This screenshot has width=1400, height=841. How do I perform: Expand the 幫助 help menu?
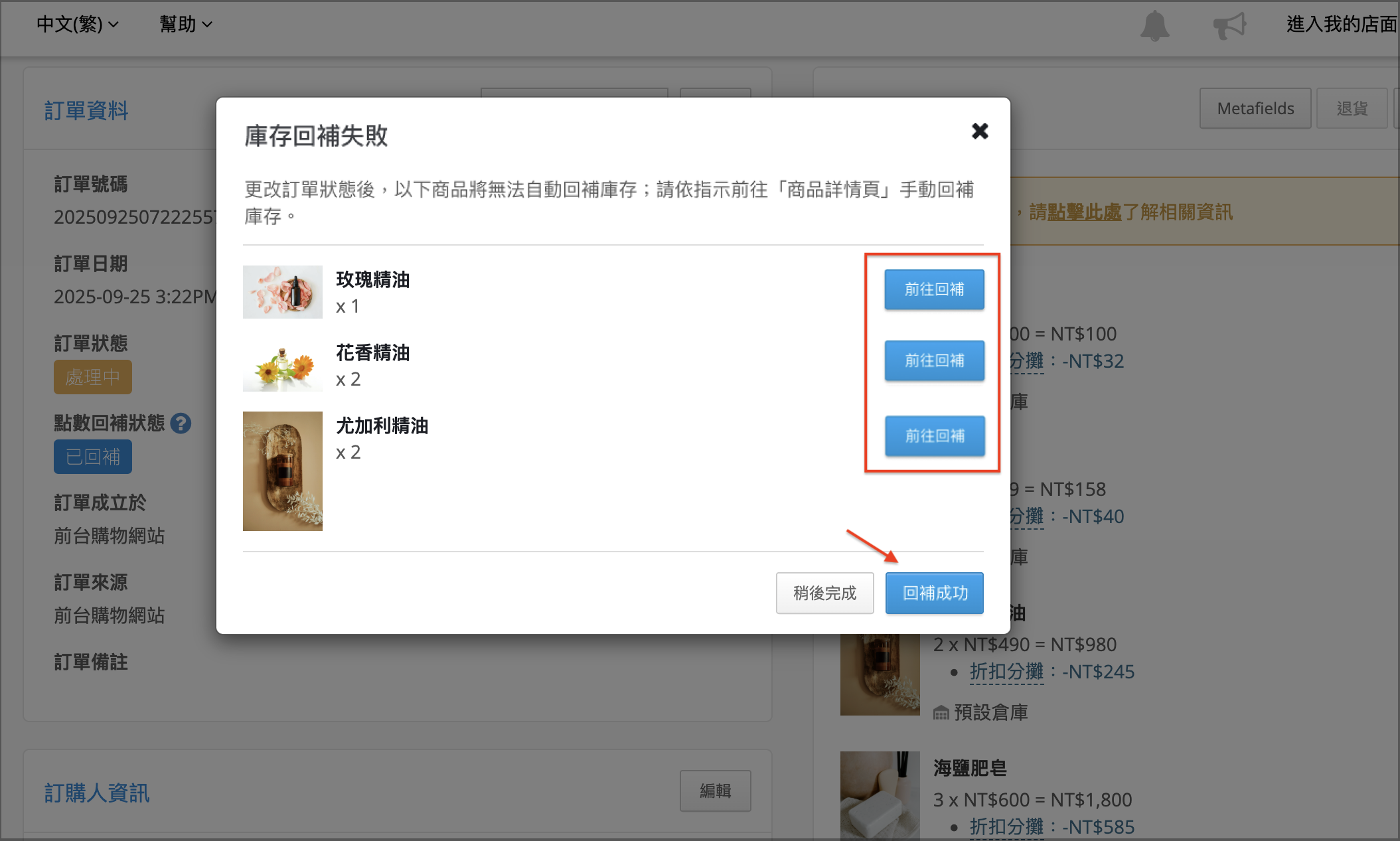click(x=185, y=25)
